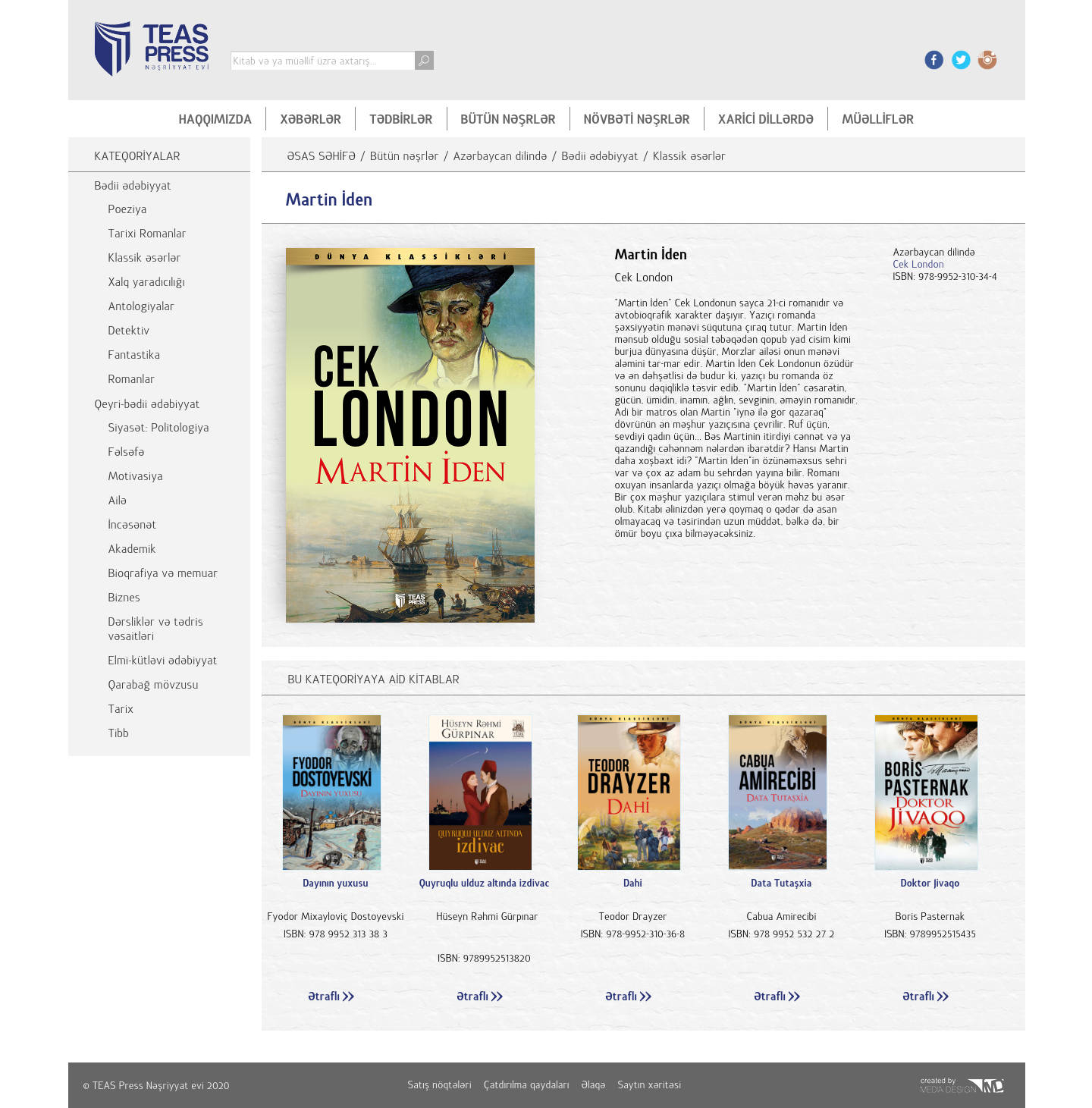1092x1108 pixels.
Task: Select Bioqrafiya və memuar category
Action: point(162,573)
